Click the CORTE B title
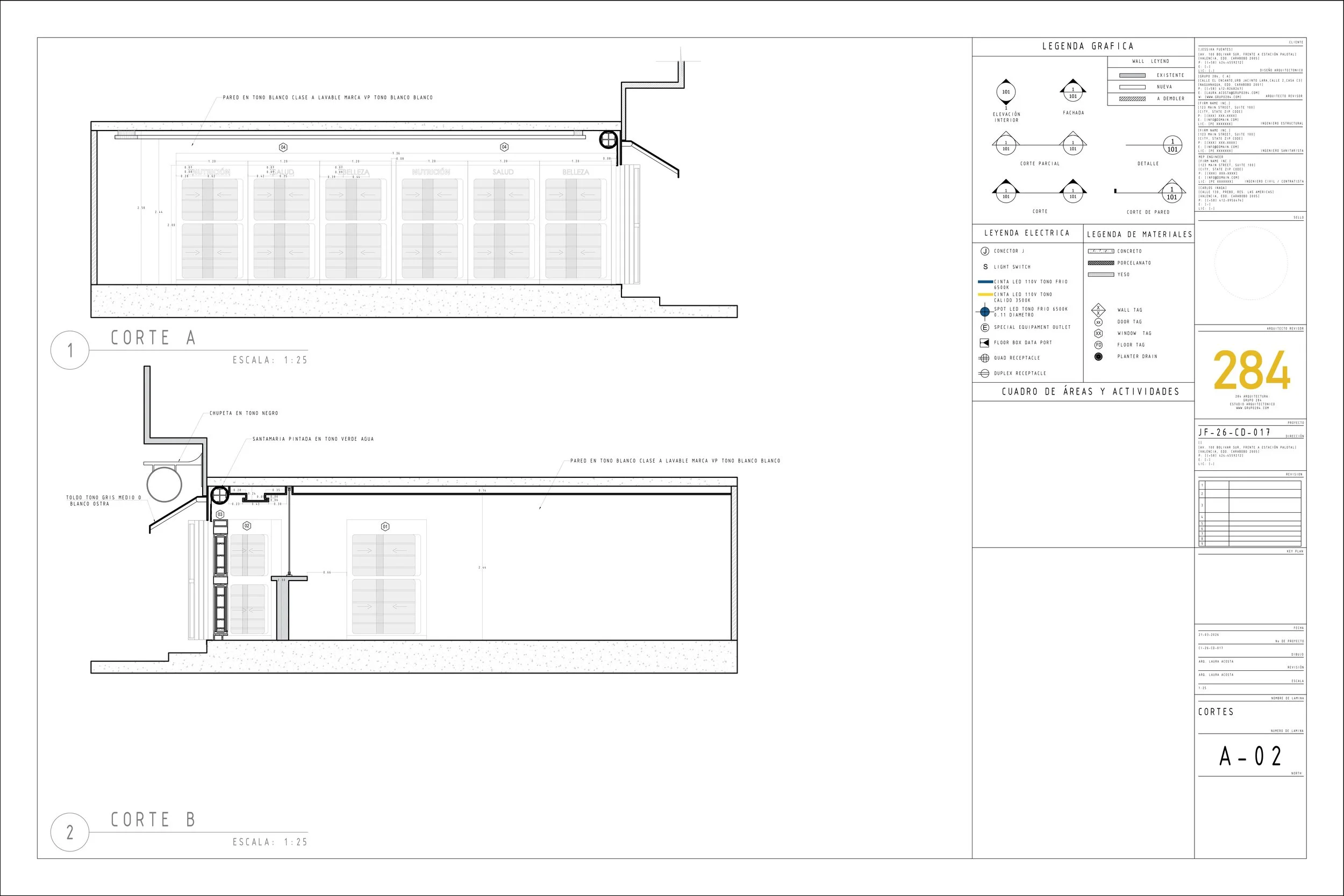Viewport: 1344px width, 896px height. coord(154,820)
